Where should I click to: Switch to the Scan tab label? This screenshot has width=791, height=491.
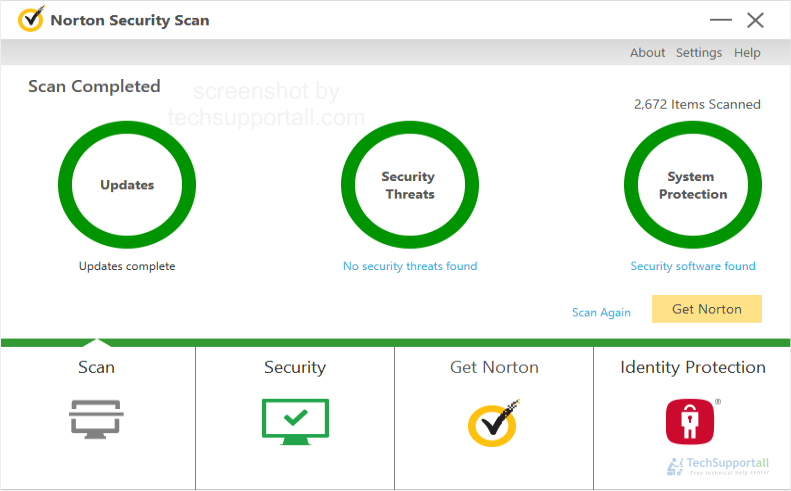pyautogui.click(x=96, y=367)
